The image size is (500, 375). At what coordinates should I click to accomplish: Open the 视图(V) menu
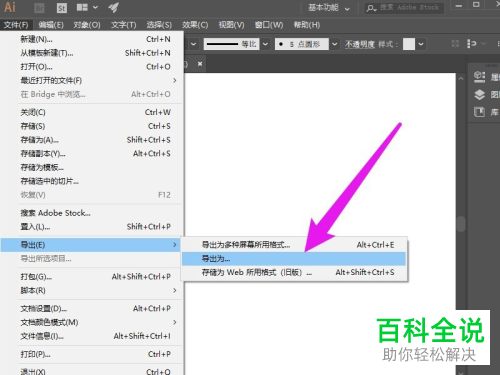(x=231, y=25)
